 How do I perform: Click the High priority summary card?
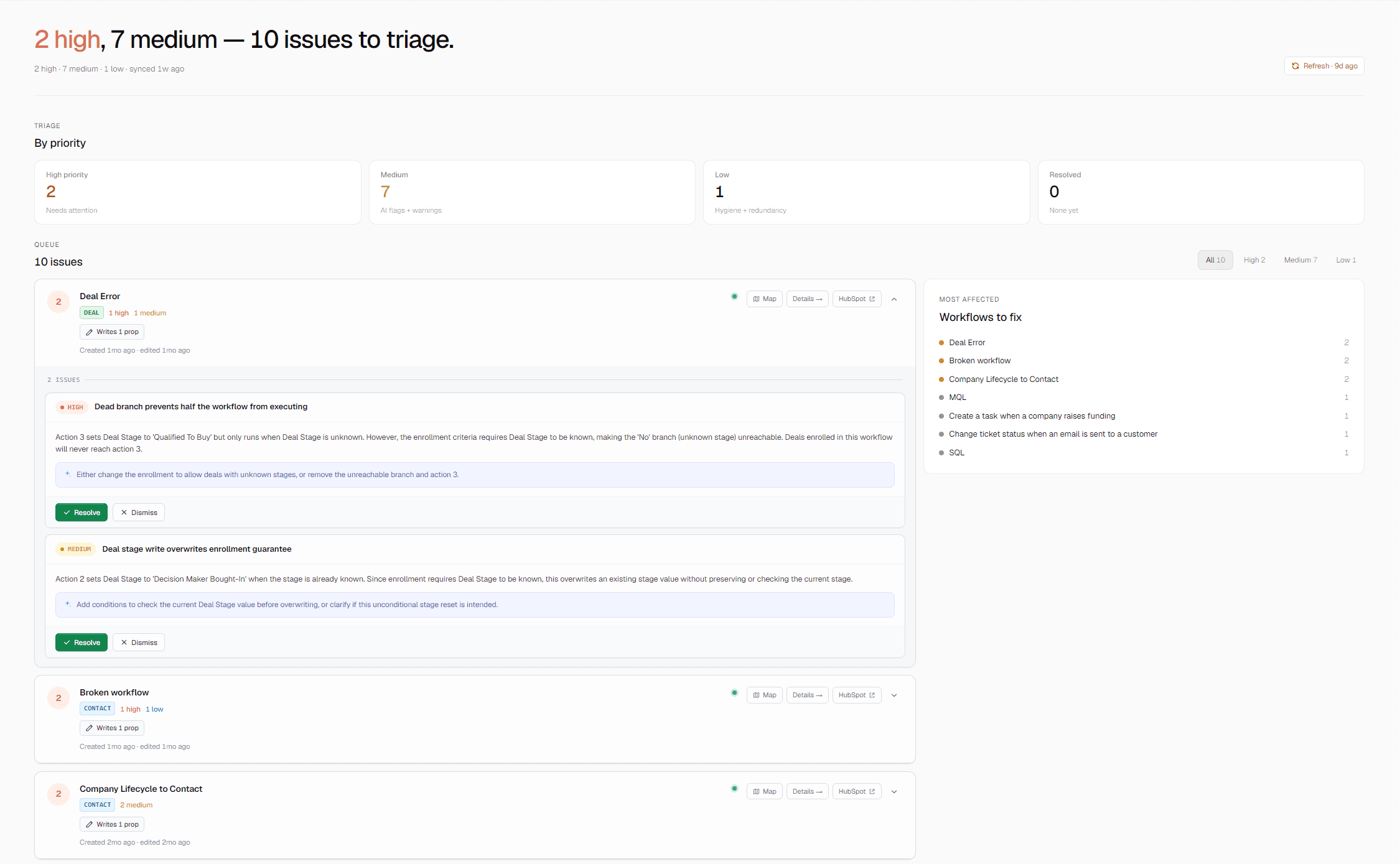tap(198, 192)
